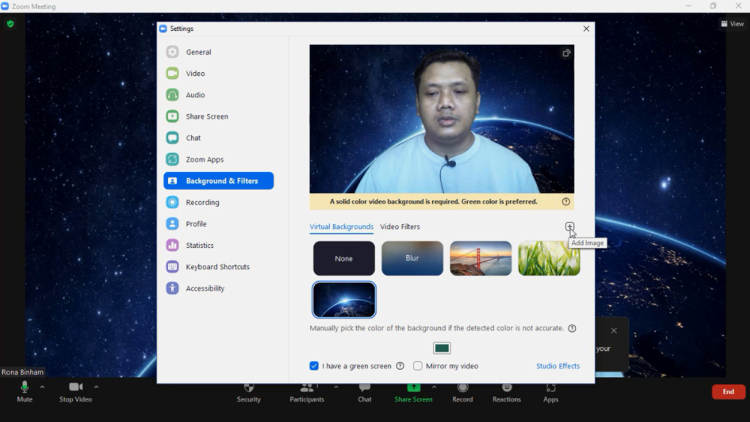Image resolution: width=750 pixels, height=422 pixels.
Task: Open Apps in meeting toolbar
Action: pyautogui.click(x=551, y=393)
